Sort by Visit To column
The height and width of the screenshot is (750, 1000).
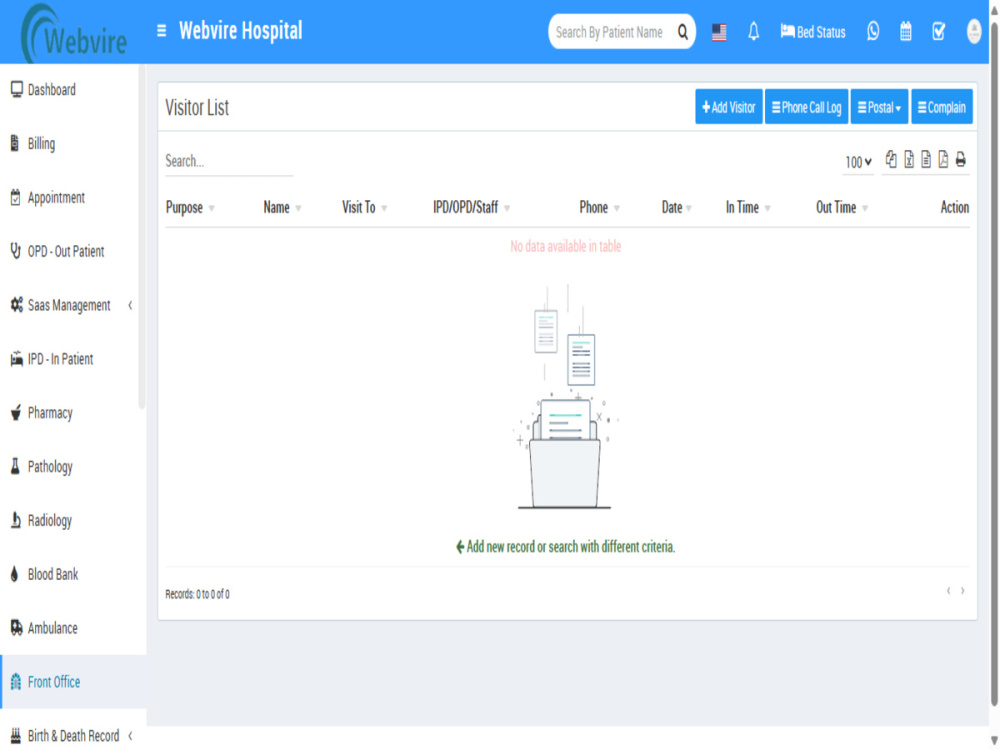(x=364, y=207)
